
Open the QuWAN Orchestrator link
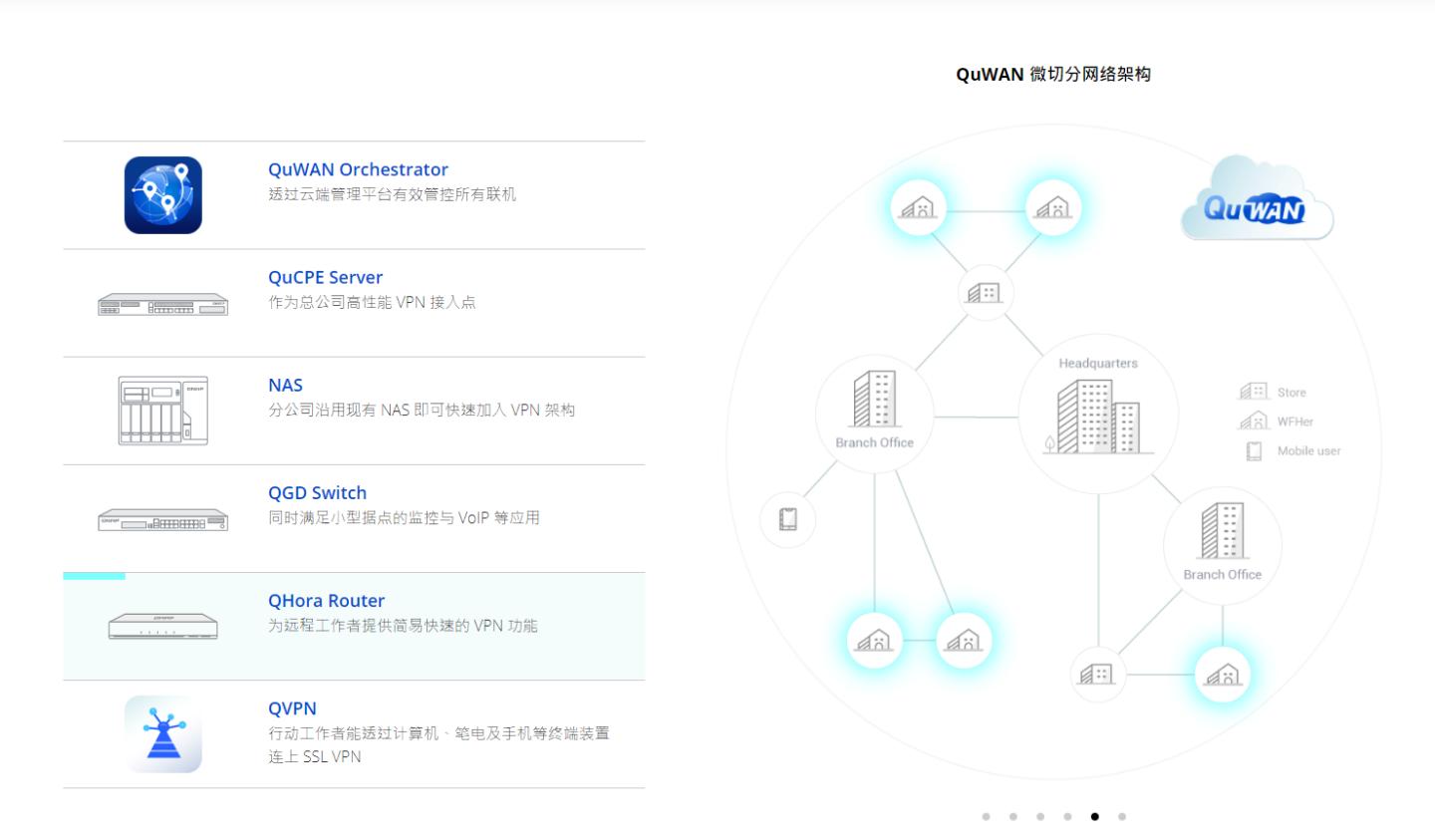[359, 169]
